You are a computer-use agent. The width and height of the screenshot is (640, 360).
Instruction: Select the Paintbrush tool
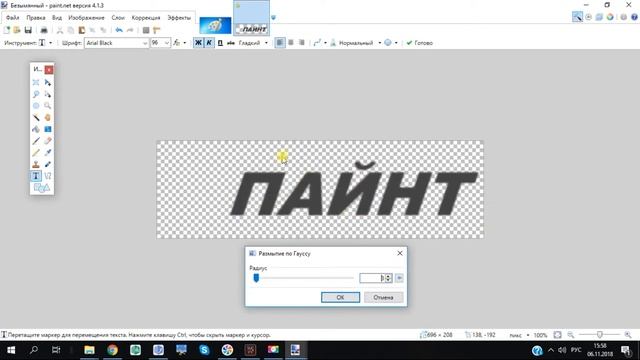click(36, 141)
